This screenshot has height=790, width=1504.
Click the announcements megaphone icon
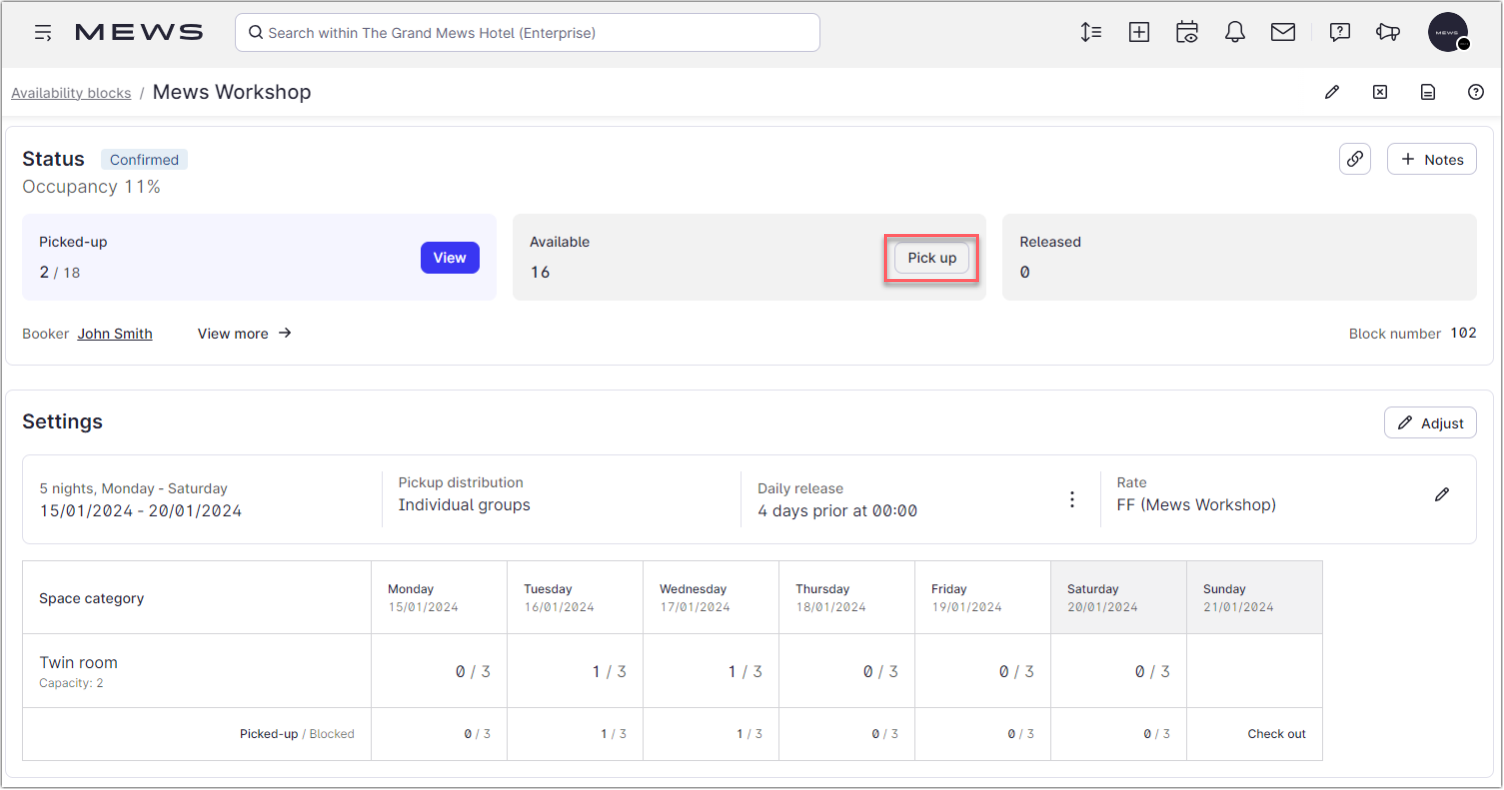1388,32
